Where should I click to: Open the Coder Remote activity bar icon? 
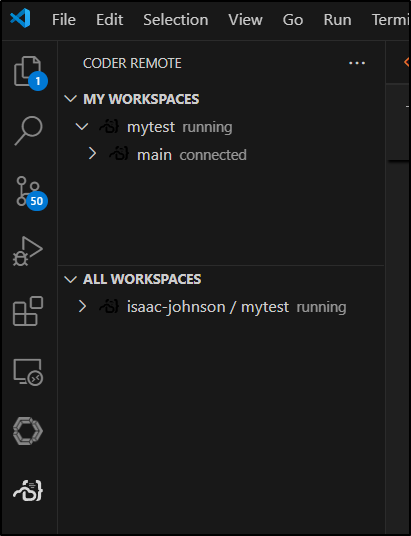28,491
